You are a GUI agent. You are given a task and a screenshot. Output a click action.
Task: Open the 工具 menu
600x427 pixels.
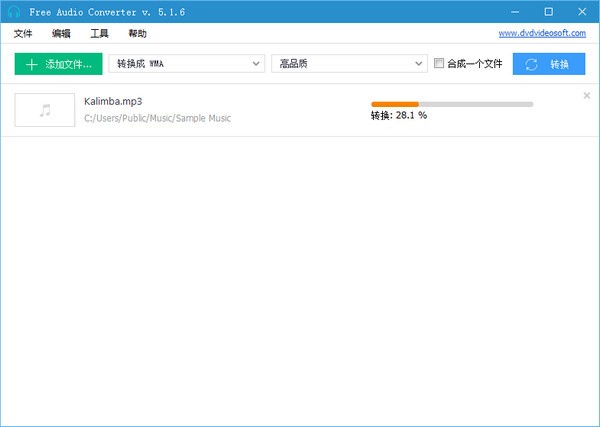pos(99,33)
